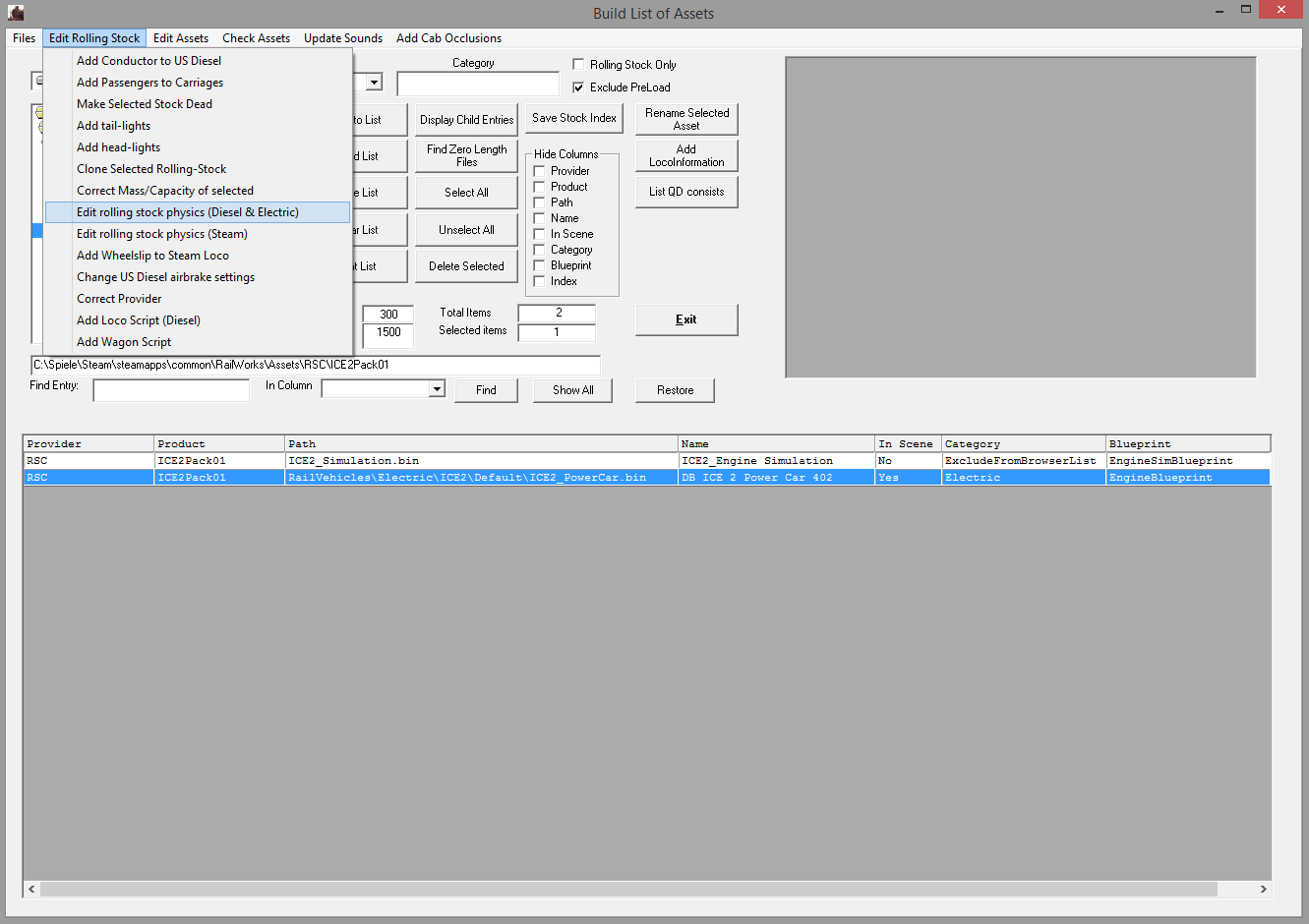This screenshot has width=1309, height=924.
Task: Open the Add Cab Occlusions menu
Action: click(448, 38)
